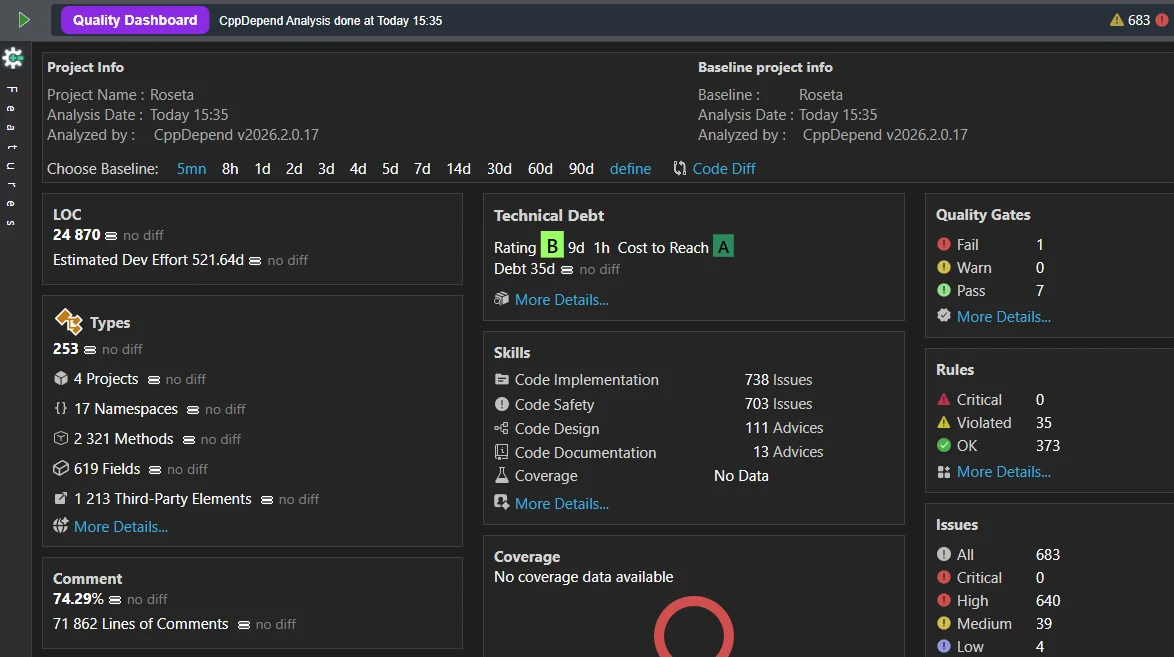Click the Types panel header icon

(68, 321)
